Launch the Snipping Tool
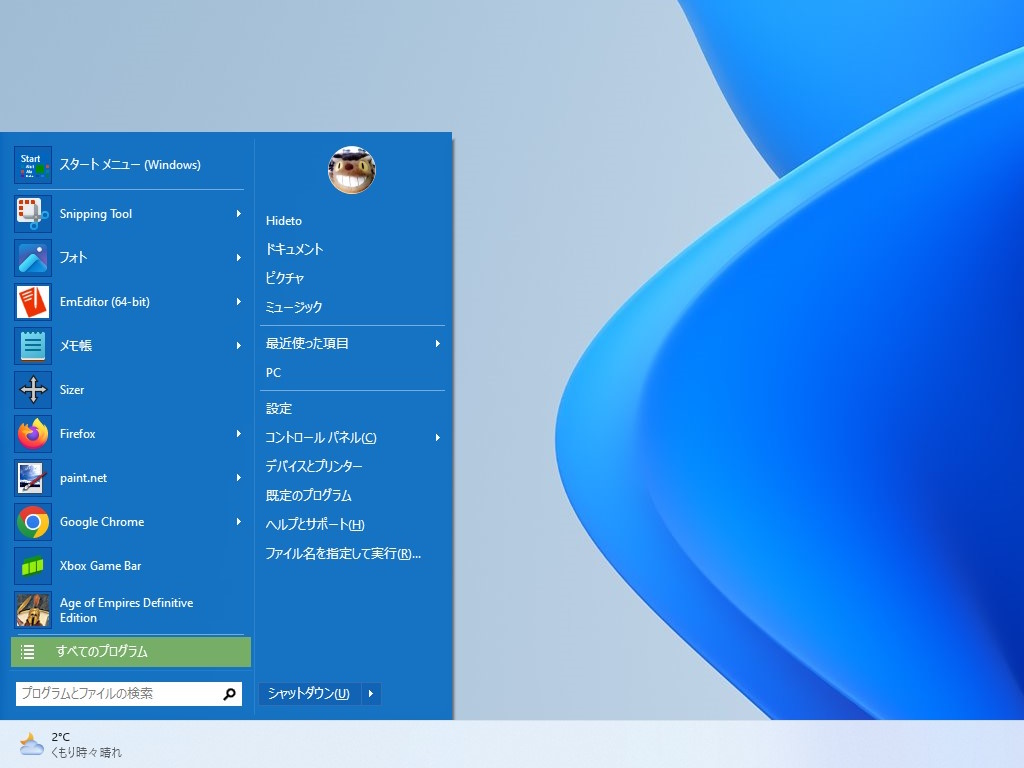Screen dimensions: 1024x768 coord(95,213)
